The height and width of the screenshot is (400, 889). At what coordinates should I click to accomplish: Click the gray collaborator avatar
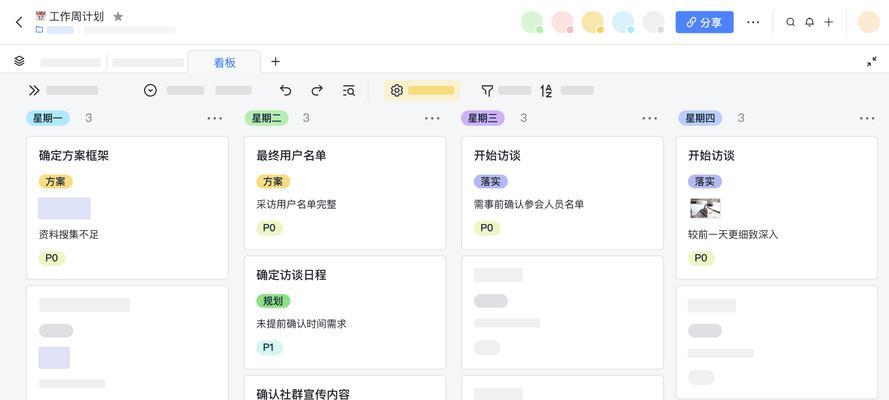[x=653, y=22]
